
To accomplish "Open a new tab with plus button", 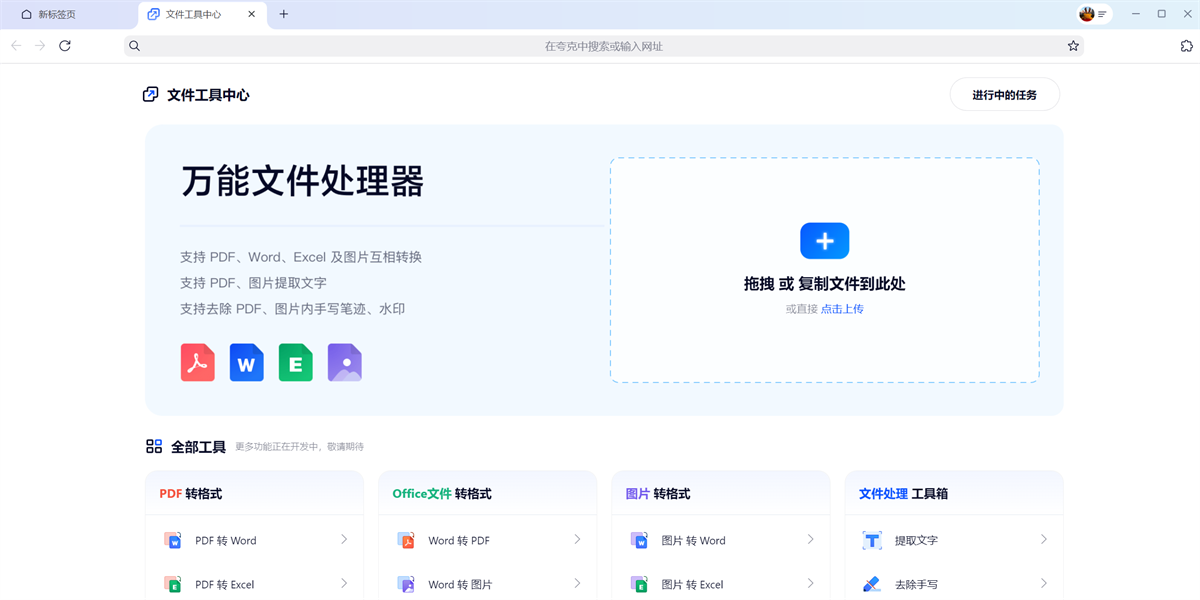I will (284, 14).
